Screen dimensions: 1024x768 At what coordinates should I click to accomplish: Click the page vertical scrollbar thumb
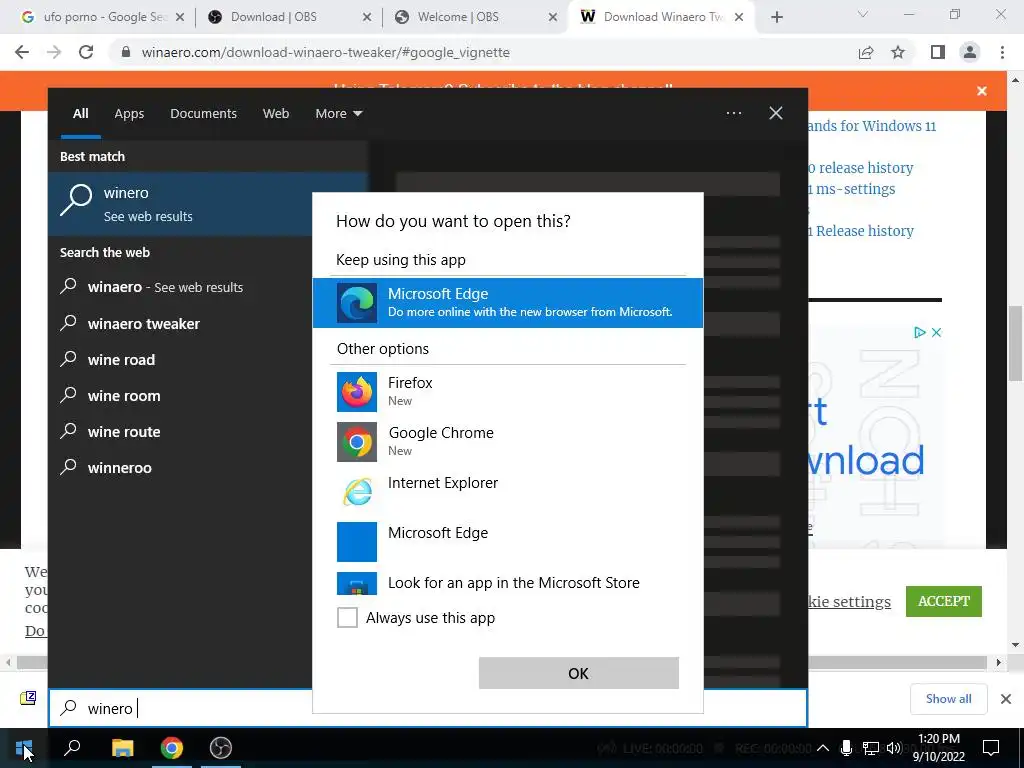tap(1015, 343)
